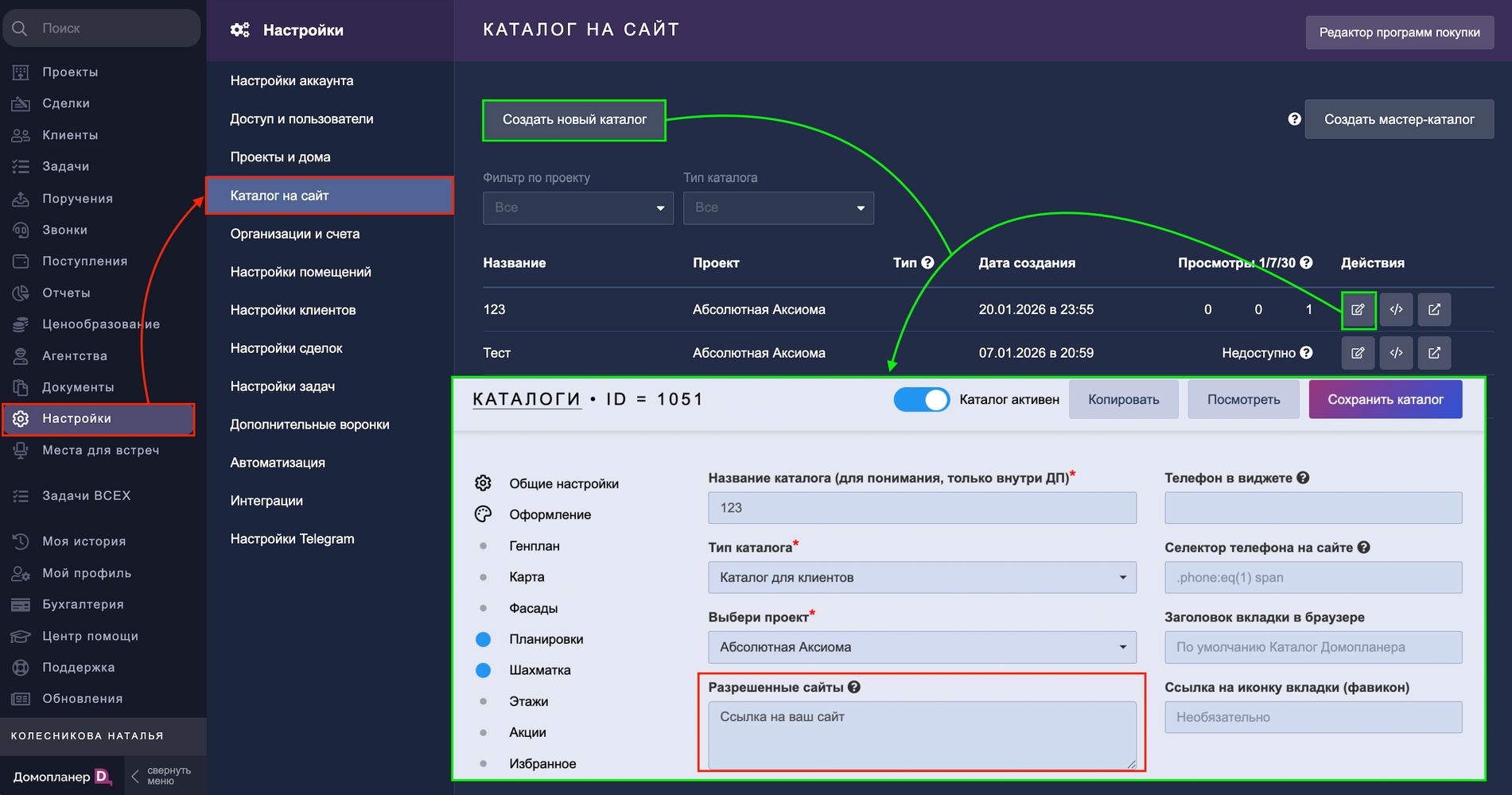Click help icon beside Разрешенные сайты label

click(854, 688)
